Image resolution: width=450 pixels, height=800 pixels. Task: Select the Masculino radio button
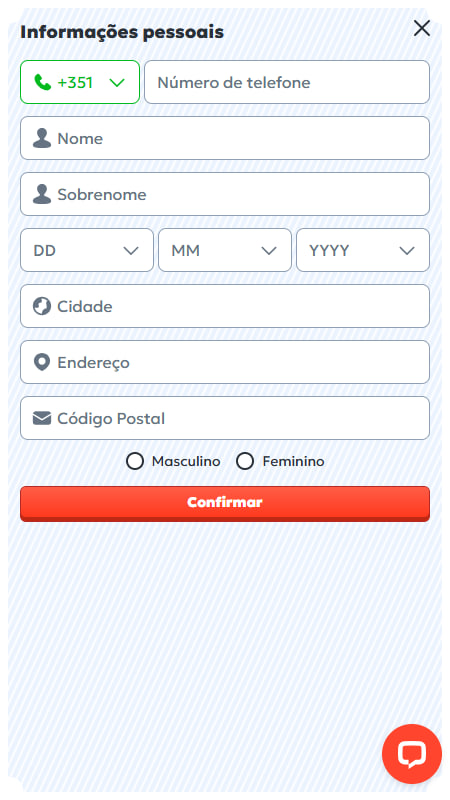[135, 461]
